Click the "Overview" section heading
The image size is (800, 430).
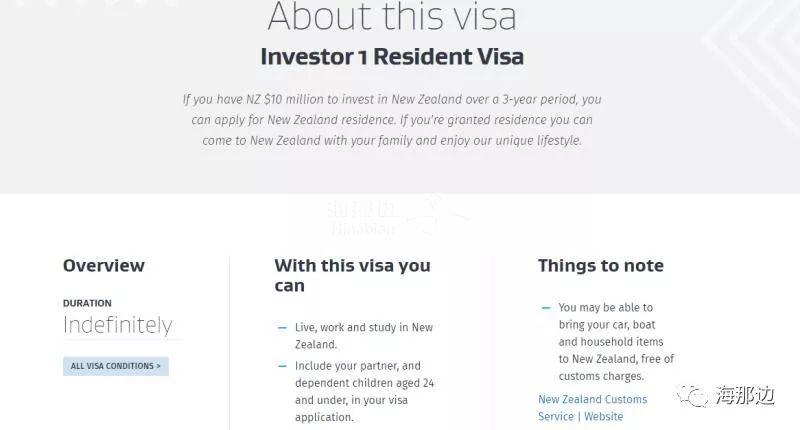coord(104,266)
